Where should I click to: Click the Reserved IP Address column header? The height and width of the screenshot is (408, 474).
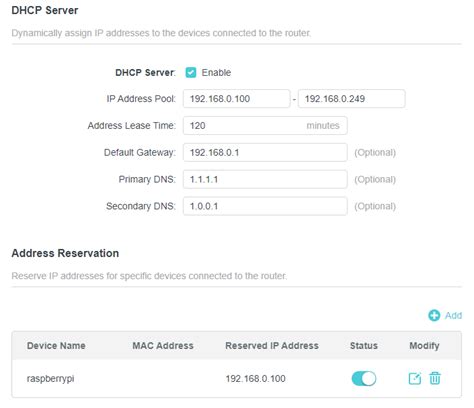(272, 346)
